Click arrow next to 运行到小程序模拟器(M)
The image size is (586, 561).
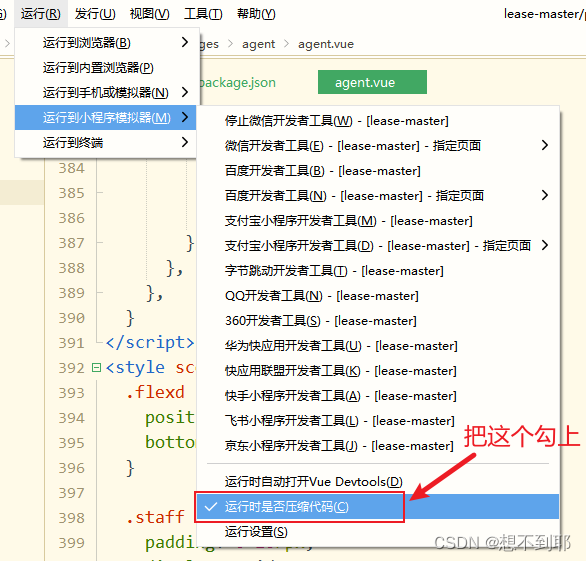185,117
